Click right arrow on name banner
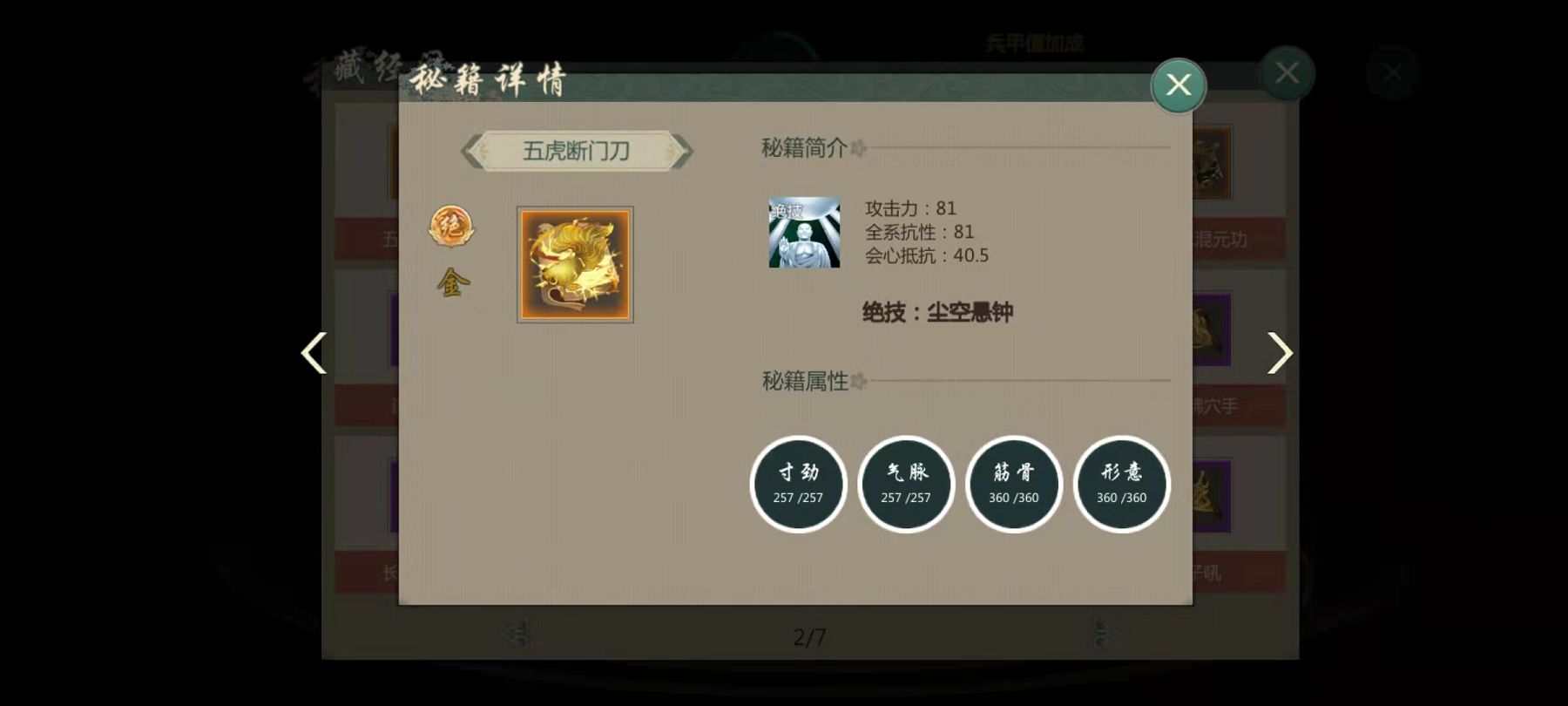The height and width of the screenshot is (706, 1568). click(x=680, y=151)
